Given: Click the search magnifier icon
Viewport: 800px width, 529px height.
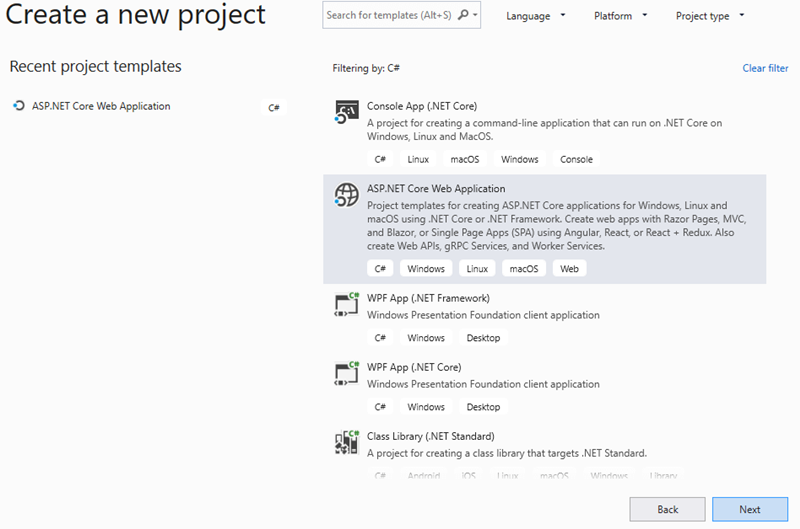Looking at the screenshot, I should [463, 15].
